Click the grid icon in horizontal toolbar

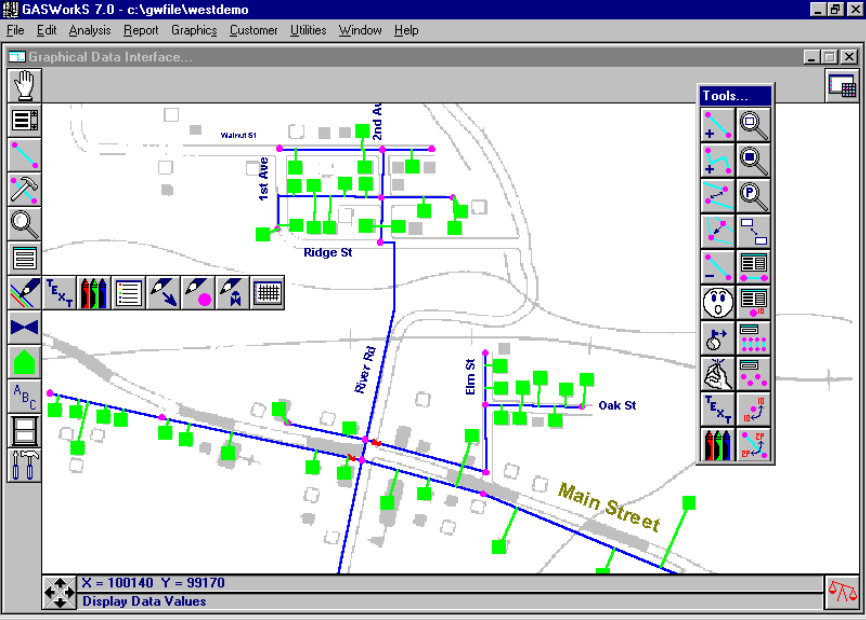pyautogui.click(x=267, y=292)
